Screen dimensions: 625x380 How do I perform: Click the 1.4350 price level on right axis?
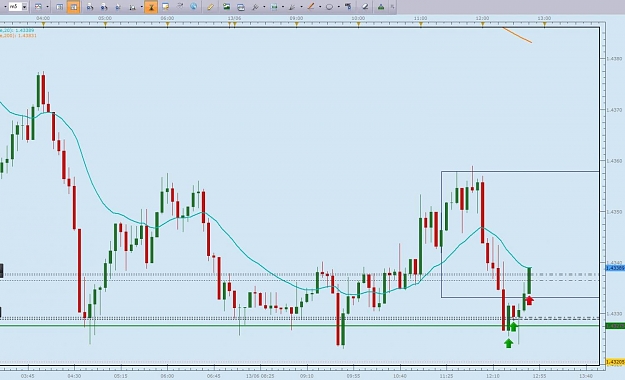614,212
